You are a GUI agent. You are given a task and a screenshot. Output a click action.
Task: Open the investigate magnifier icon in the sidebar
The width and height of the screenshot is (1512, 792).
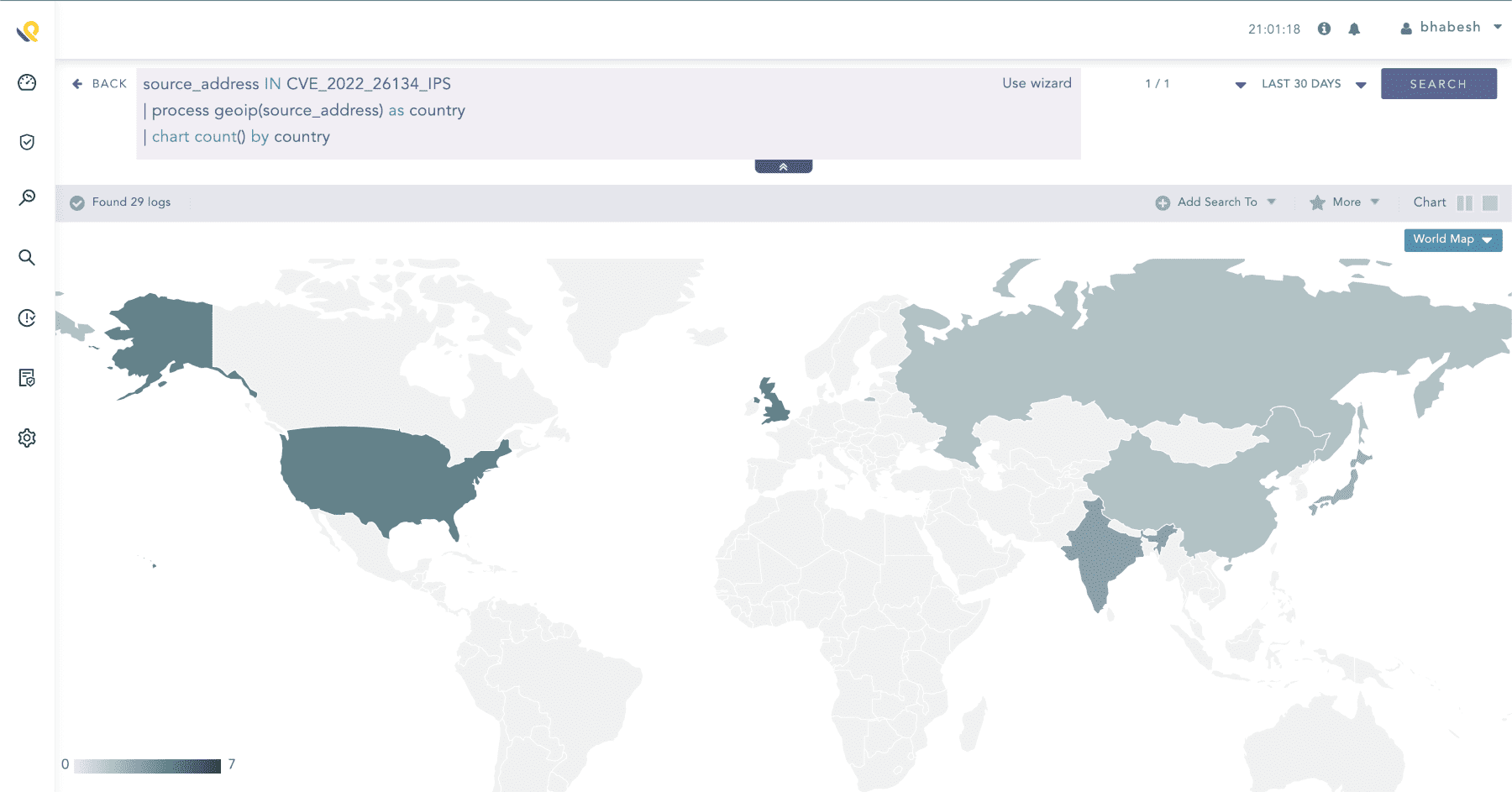(26, 197)
